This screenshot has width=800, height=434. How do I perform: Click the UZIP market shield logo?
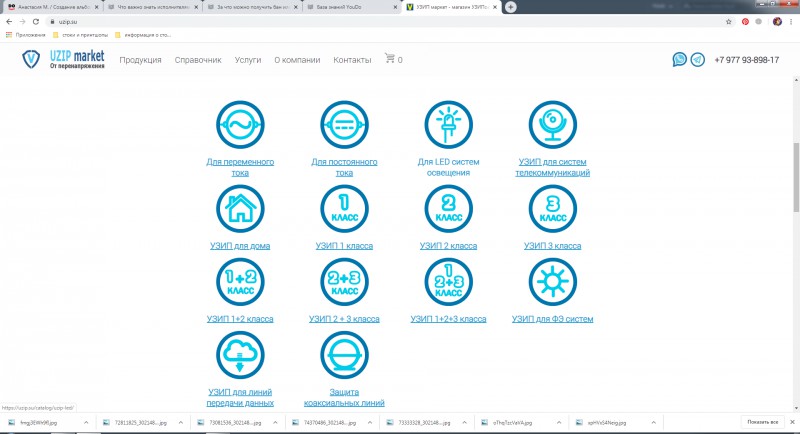click(x=31, y=59)
